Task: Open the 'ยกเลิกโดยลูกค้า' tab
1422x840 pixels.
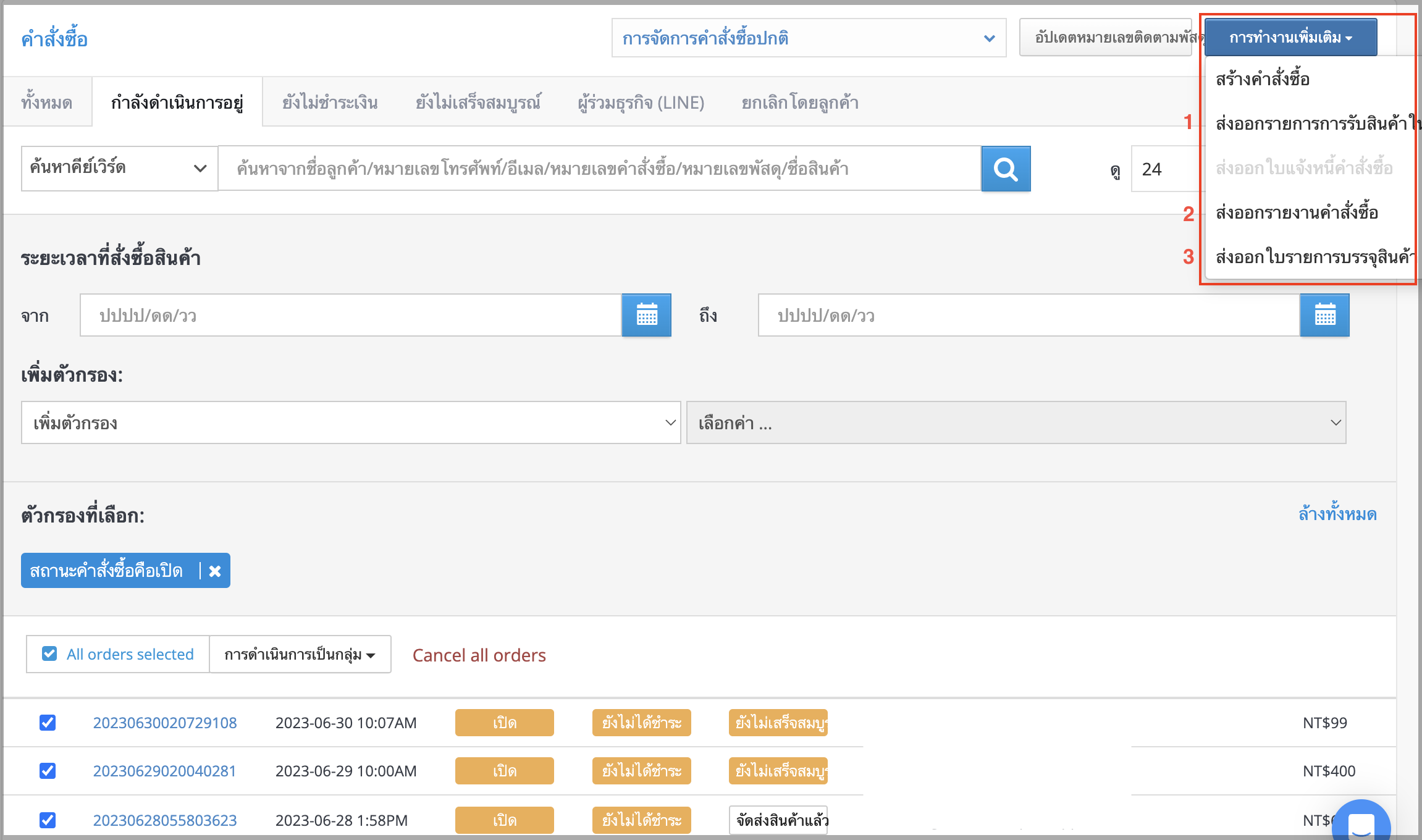Action: pos(800,103)
